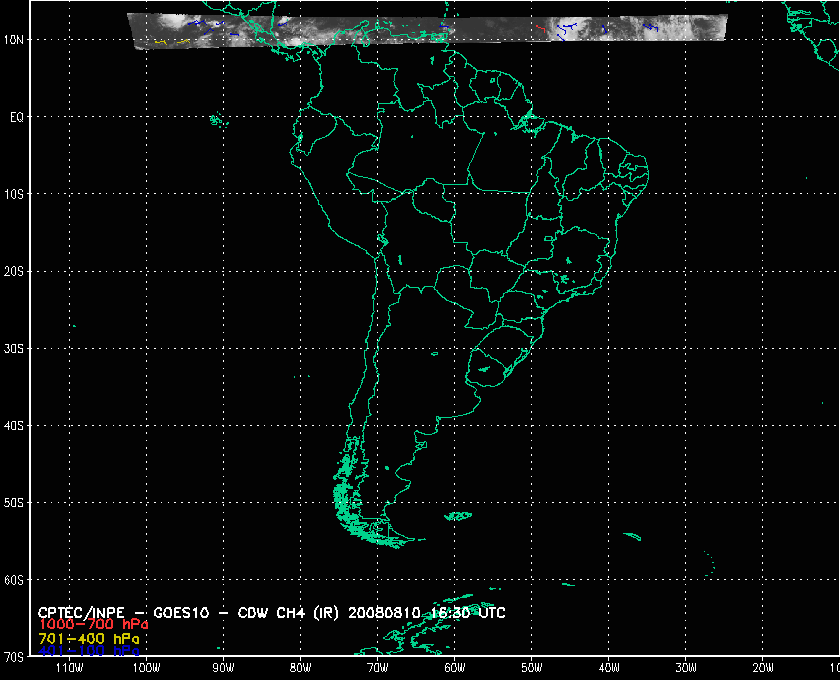Click the Galapagos Islands outline near the equator
The height and width of the screenshot is (680, 840).
(x=215, y=121)
